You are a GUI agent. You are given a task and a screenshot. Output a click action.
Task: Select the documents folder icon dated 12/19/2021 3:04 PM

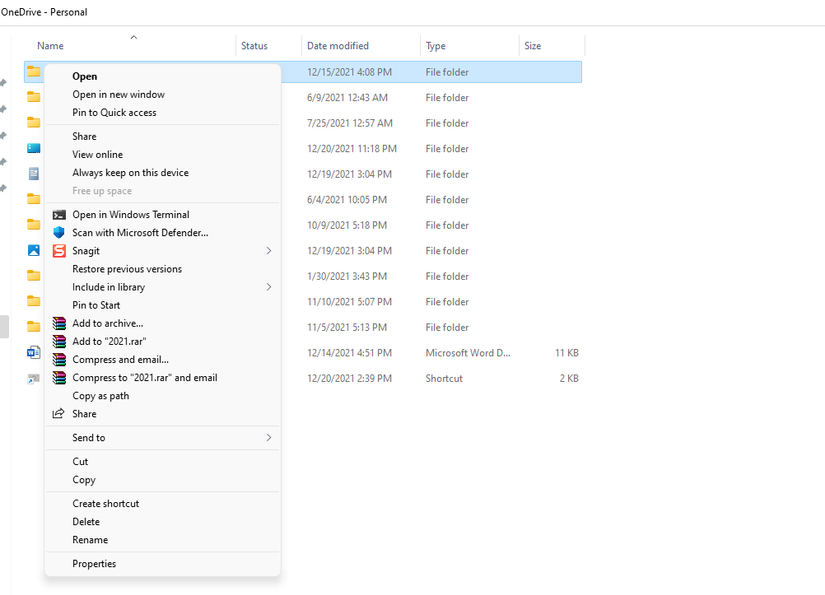click(x=34, y=174)
